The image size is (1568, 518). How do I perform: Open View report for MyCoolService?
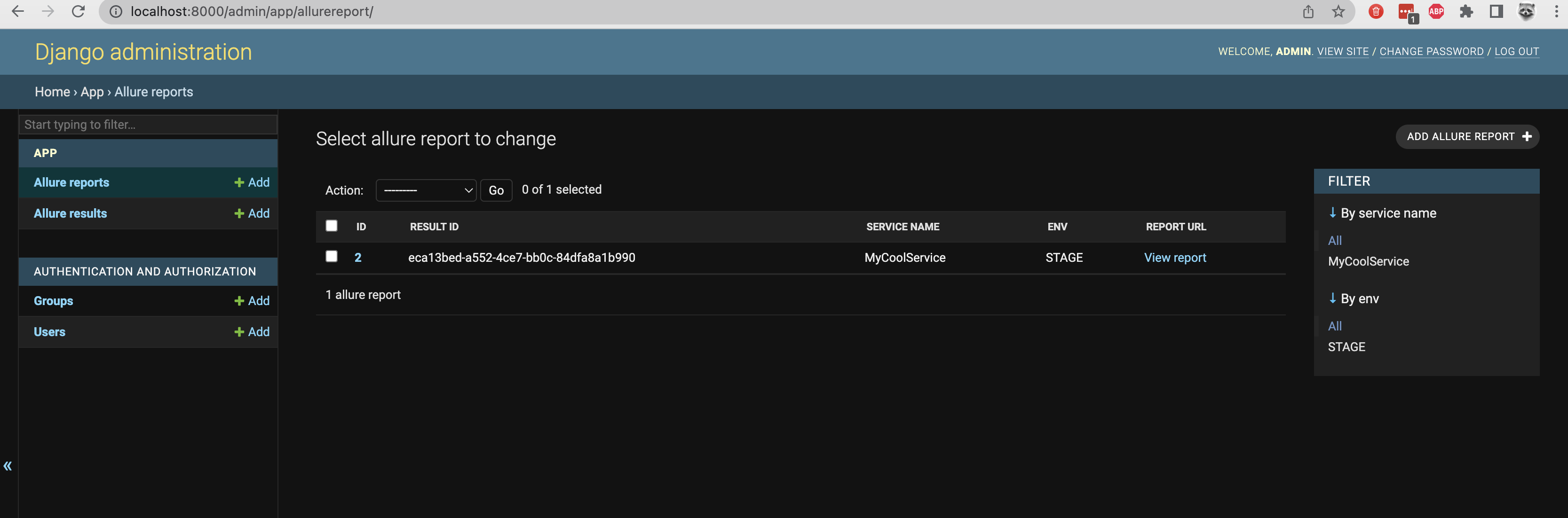pos(1175,257)
